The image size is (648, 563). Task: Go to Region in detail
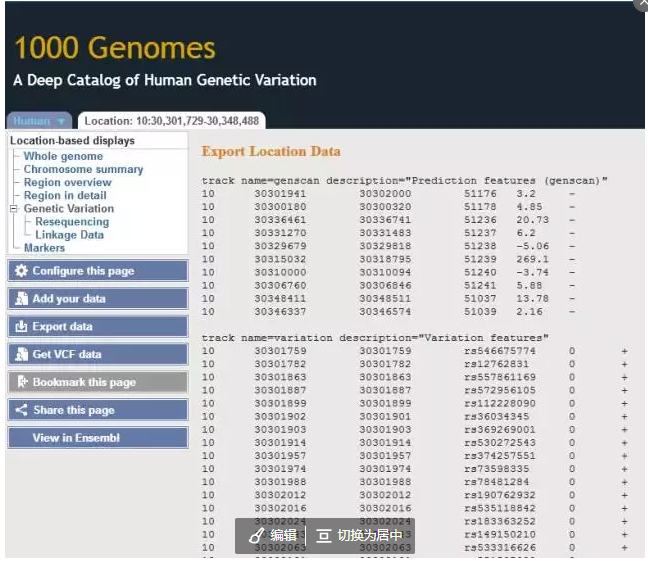[x=65, y=196]
